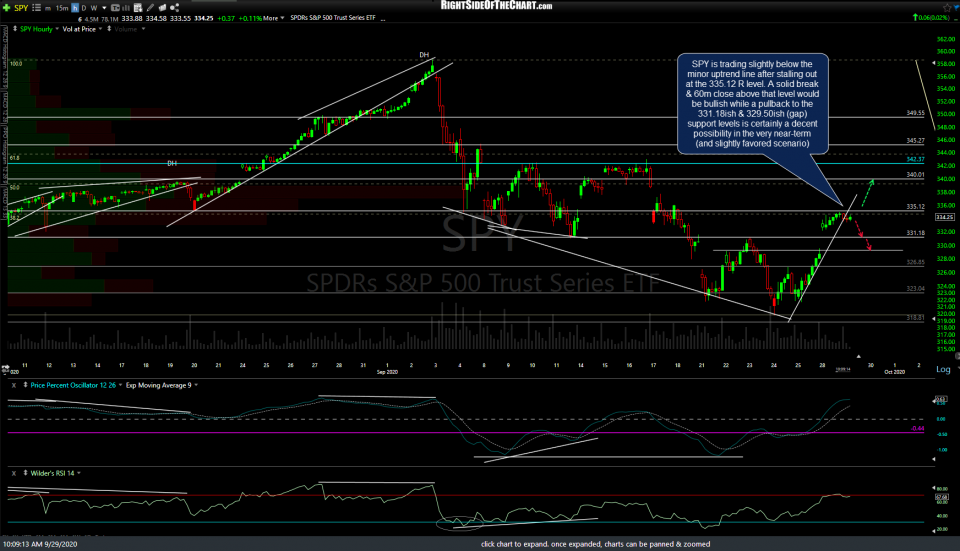Viewport: 960px width, 551px height.
Task: Click the 326.85 level label
Action: tap(915, 263)
